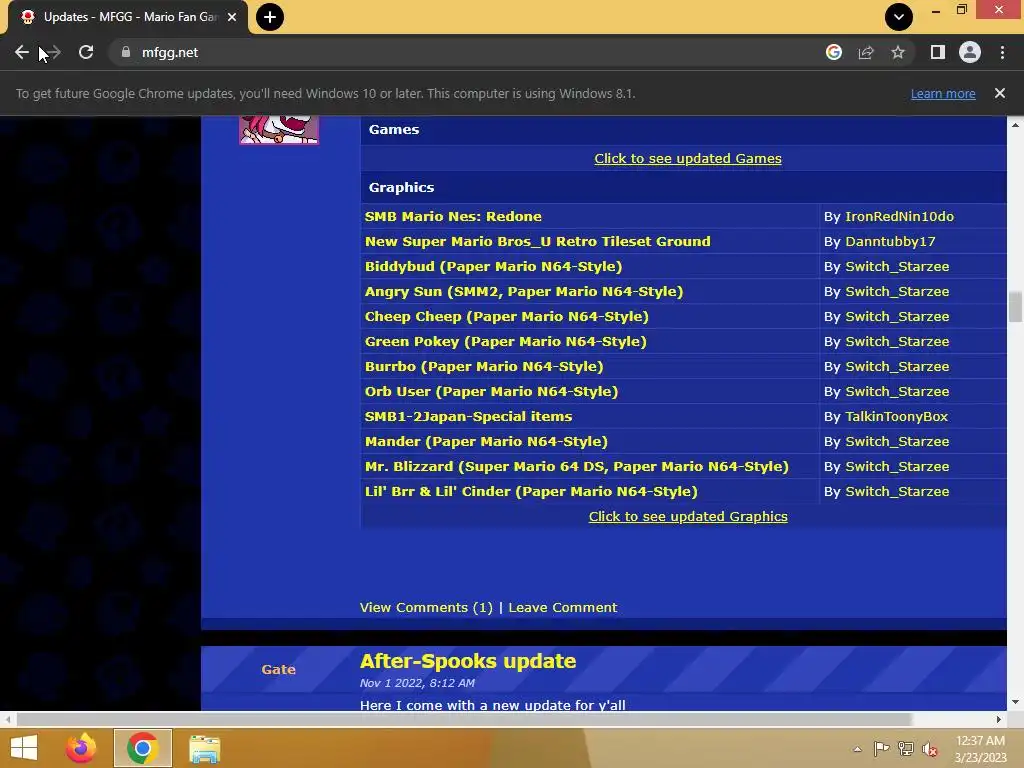This screenshot has width=1024, height=768.
Task: Bookmark this page with star icon
Action: [x=898, y=52]
